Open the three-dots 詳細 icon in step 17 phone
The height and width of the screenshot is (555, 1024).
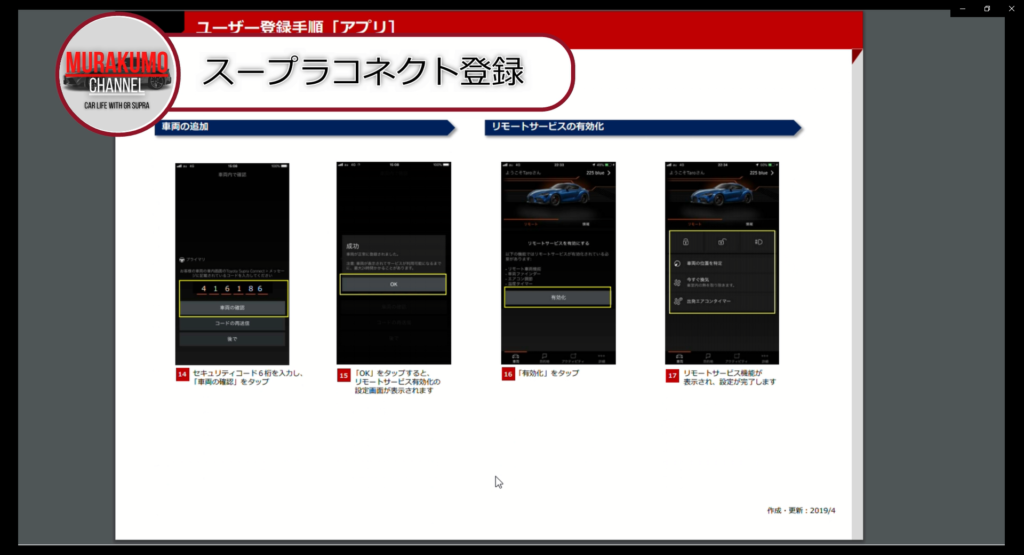(x=765, y=357)
